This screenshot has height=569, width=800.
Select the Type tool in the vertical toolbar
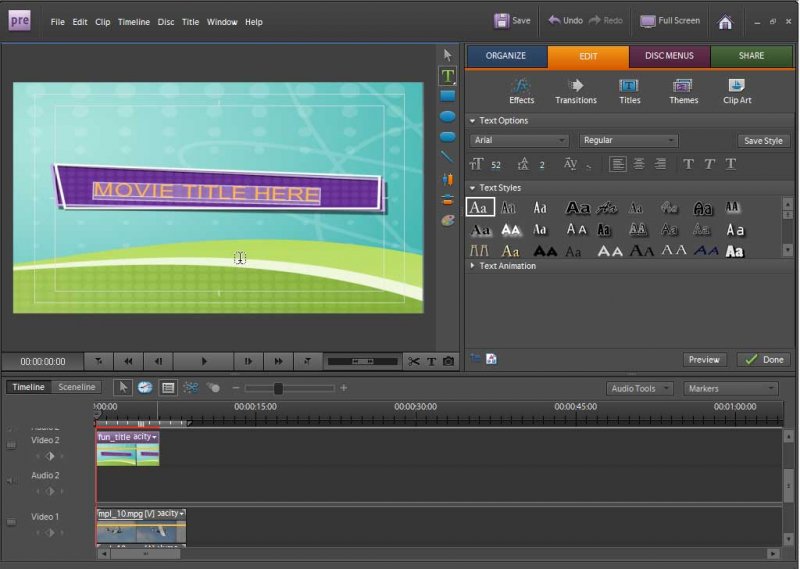(447, 76)
